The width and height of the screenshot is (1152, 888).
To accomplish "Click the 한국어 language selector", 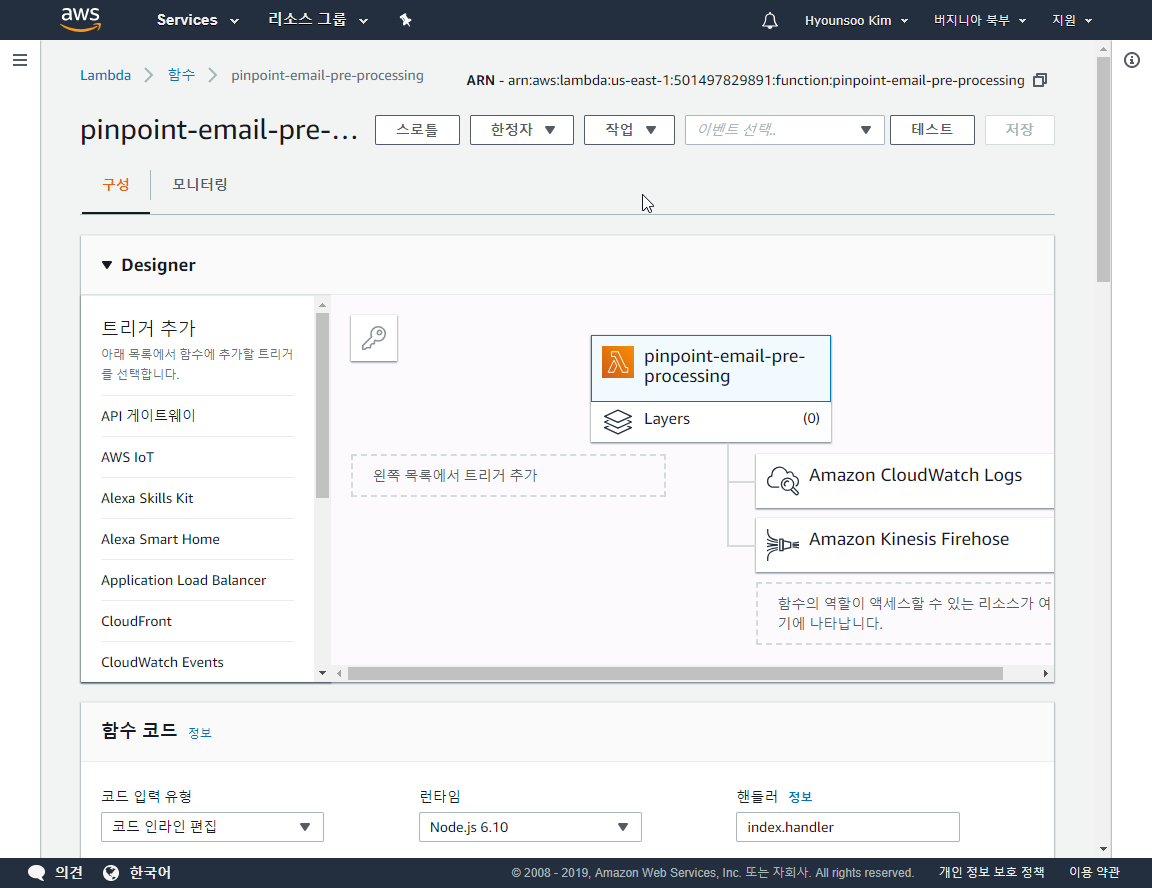I will coord(150,873).
